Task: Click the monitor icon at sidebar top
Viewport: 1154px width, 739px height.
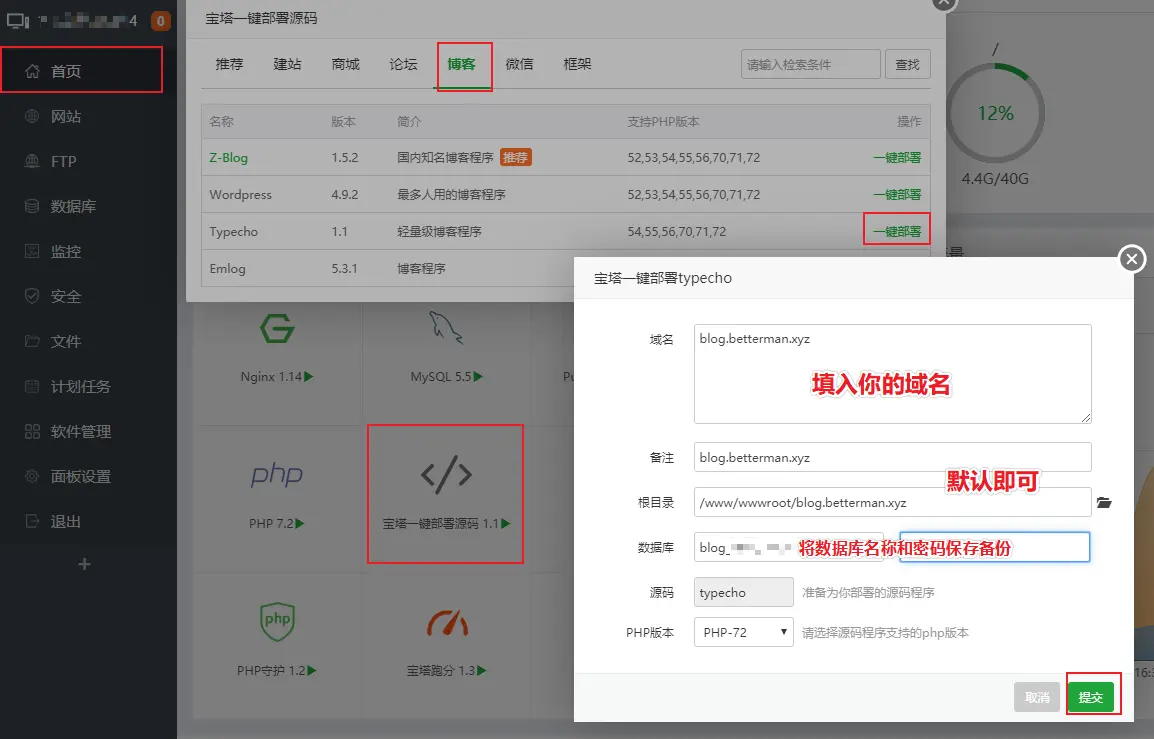Action: coord(18,21)
